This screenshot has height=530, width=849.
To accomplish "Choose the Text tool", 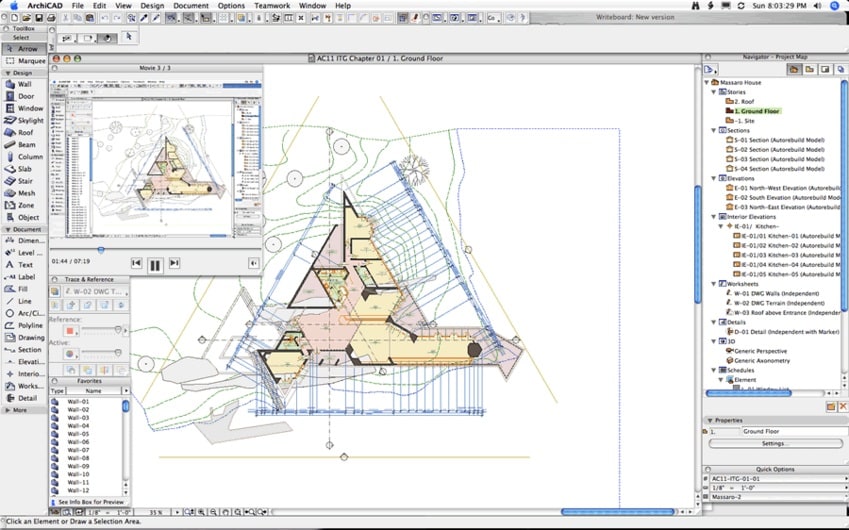I will point(24,265).
